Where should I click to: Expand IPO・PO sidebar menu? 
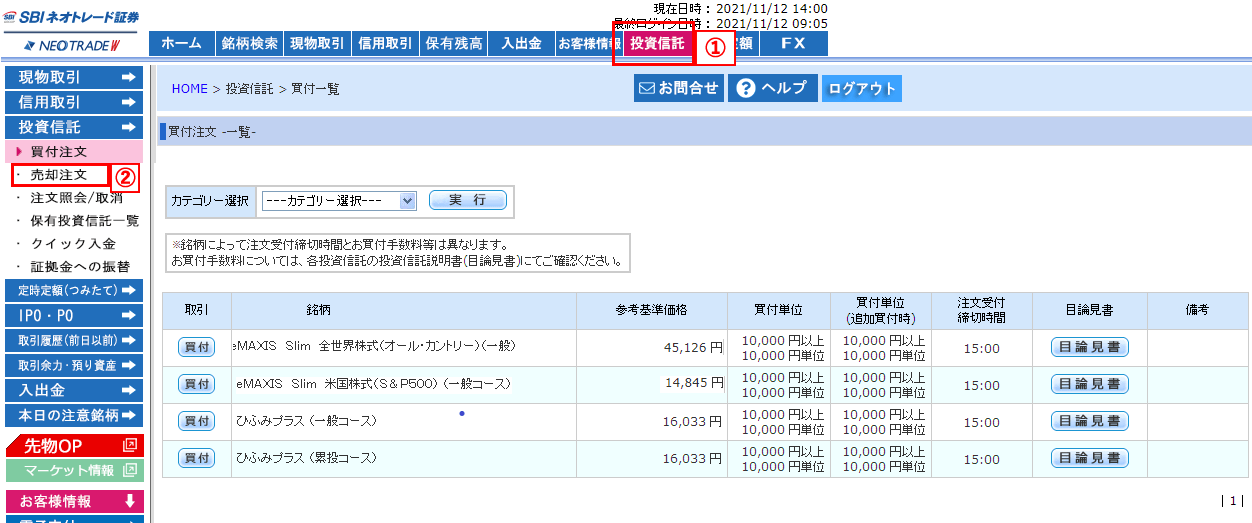pyautogui.click(x=74, y=315)
